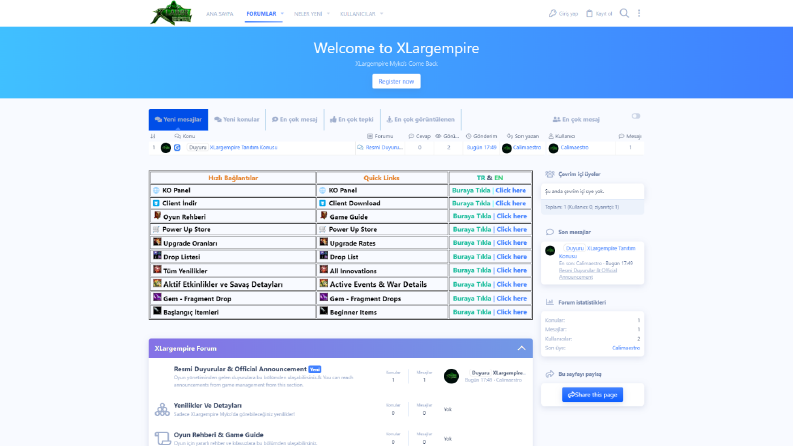Select the right-side En çok mesaj users tab
793x446 pixels.
(x=576, y=119)
